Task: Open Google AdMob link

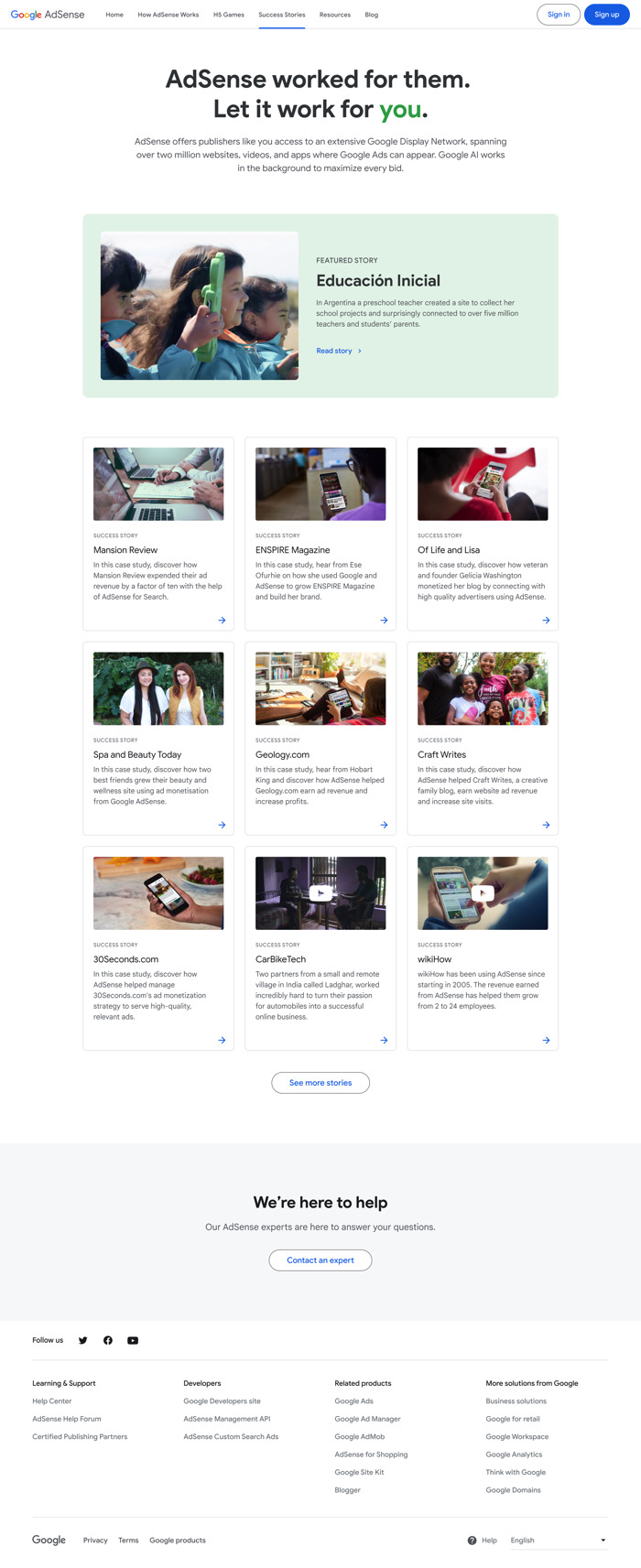Action: click(360, 1437)
